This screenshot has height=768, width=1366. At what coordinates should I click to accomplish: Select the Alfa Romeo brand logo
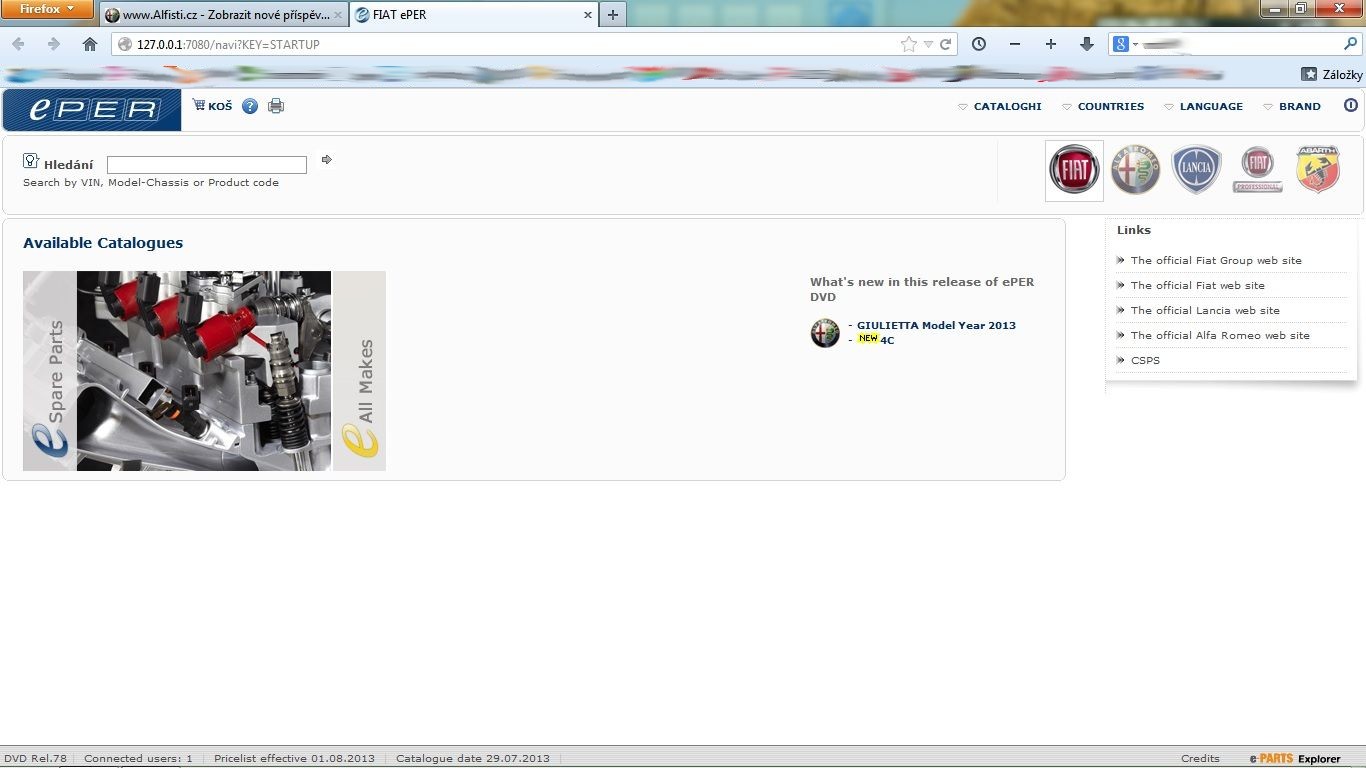[x=1135, y=170]
